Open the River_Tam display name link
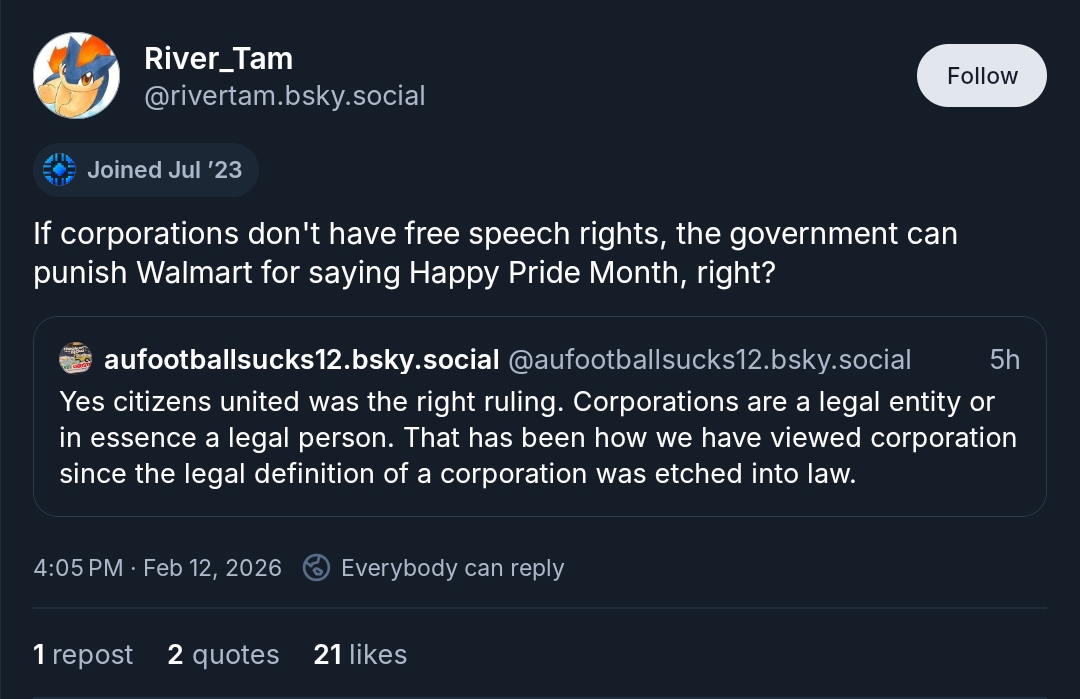Viewport: 1080px width, 699px height. pyautogui.click(x=218, y=58)
